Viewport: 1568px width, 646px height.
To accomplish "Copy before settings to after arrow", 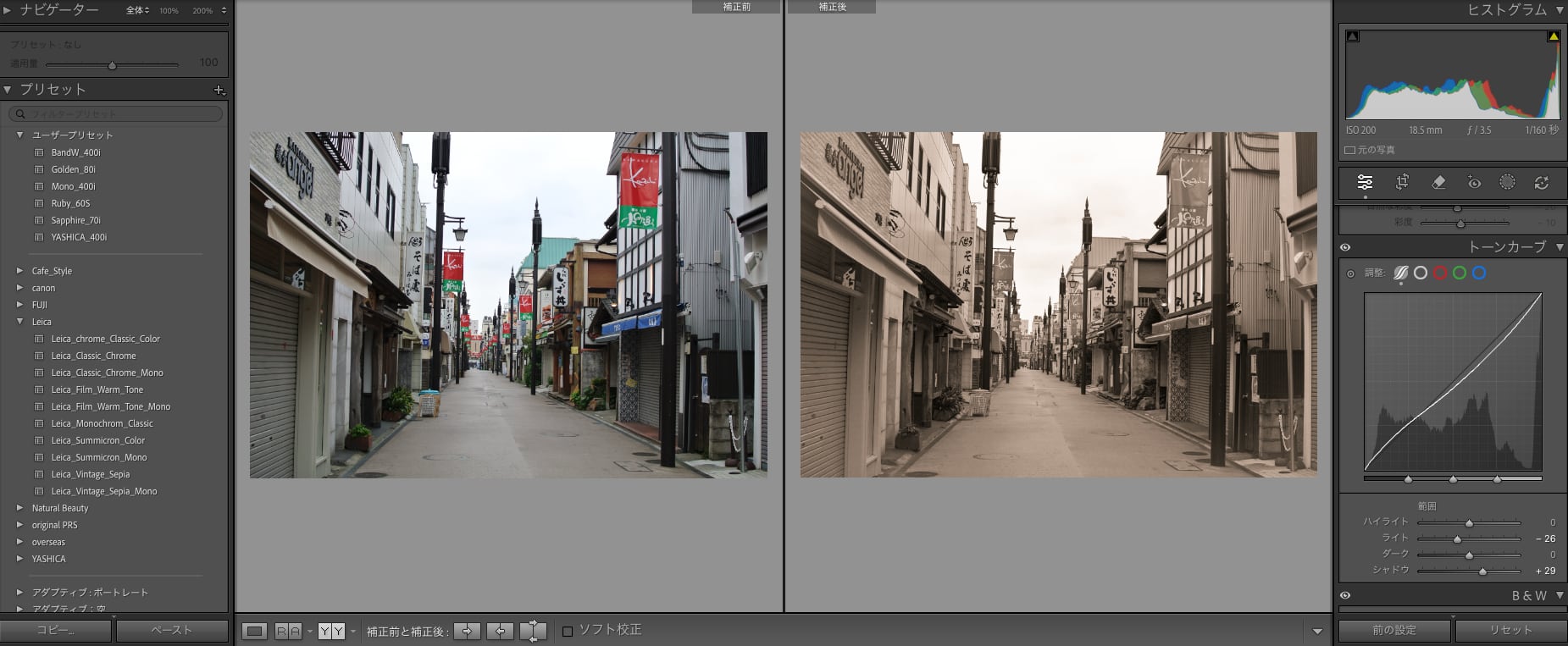I will 467,631.
